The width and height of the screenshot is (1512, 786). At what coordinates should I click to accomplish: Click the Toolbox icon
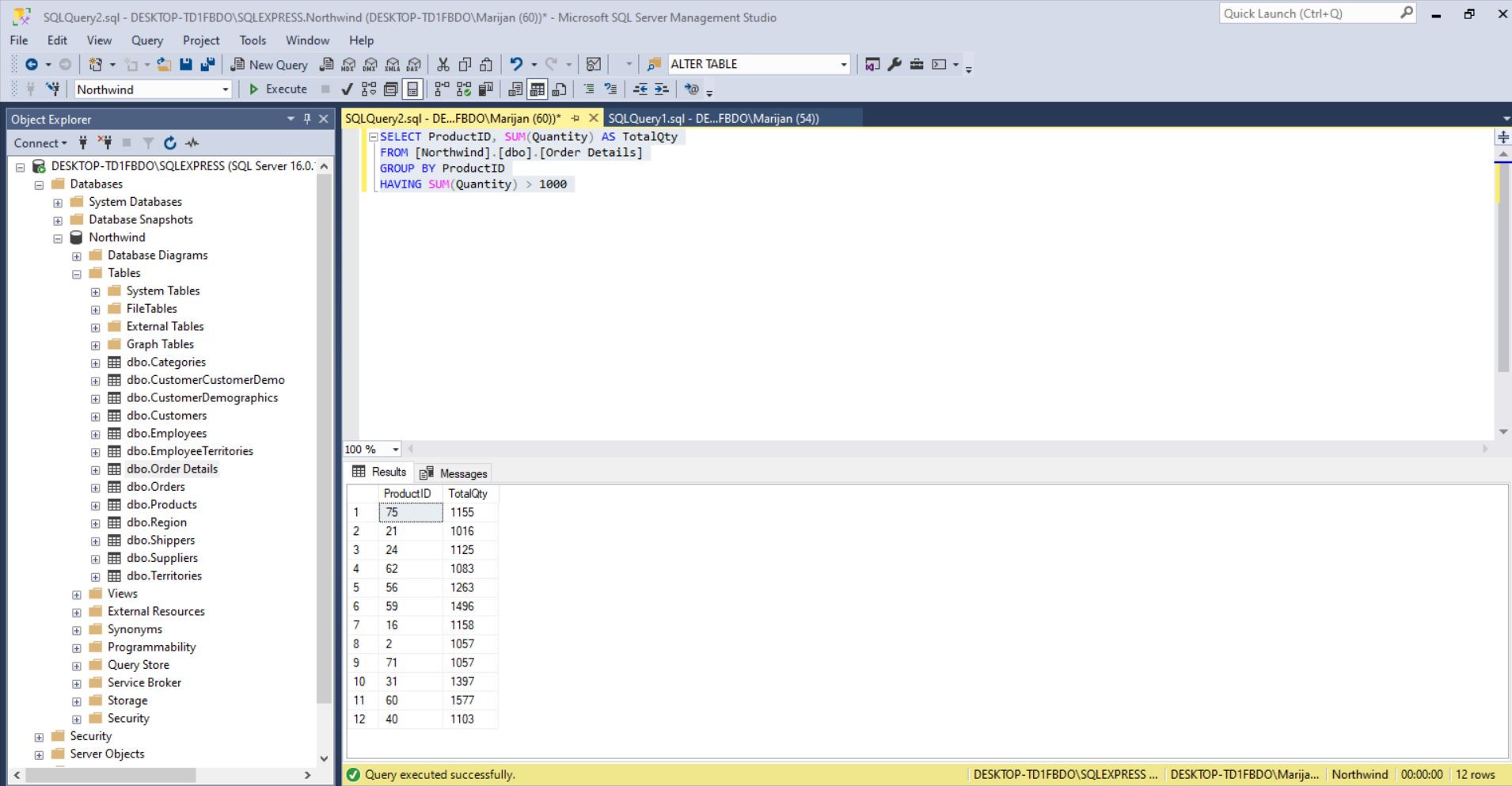tap(917, 64)
